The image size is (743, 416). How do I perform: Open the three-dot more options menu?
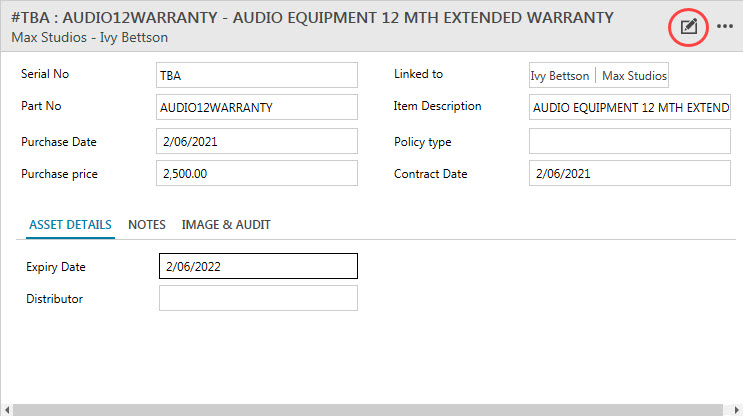pos(725,27)
